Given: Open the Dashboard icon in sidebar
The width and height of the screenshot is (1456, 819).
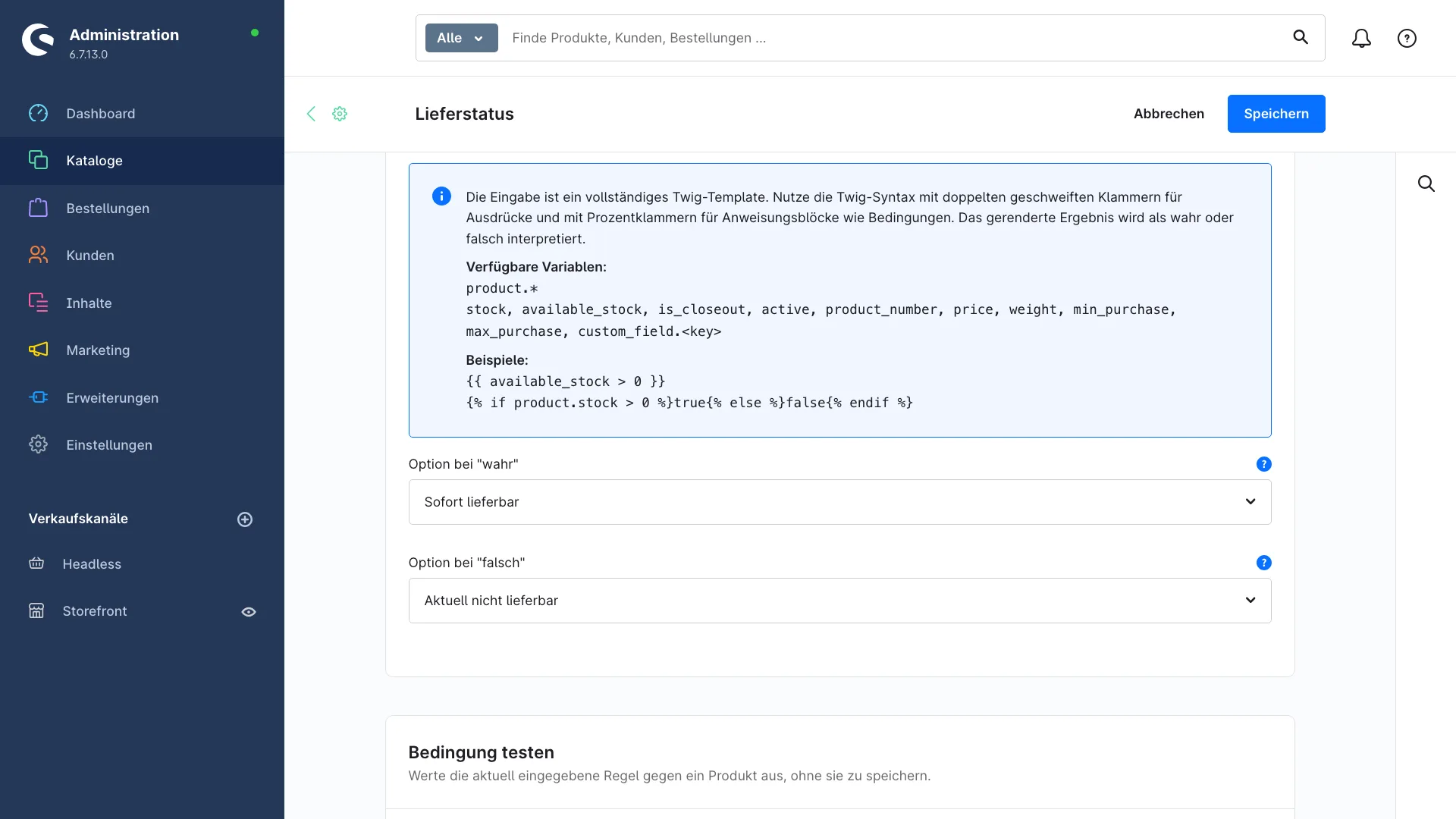Looking at the screenshot, I should [38, 114].
